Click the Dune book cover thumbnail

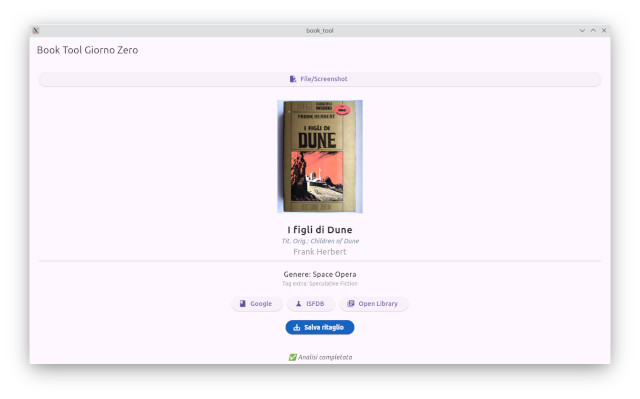click(320, 157)
